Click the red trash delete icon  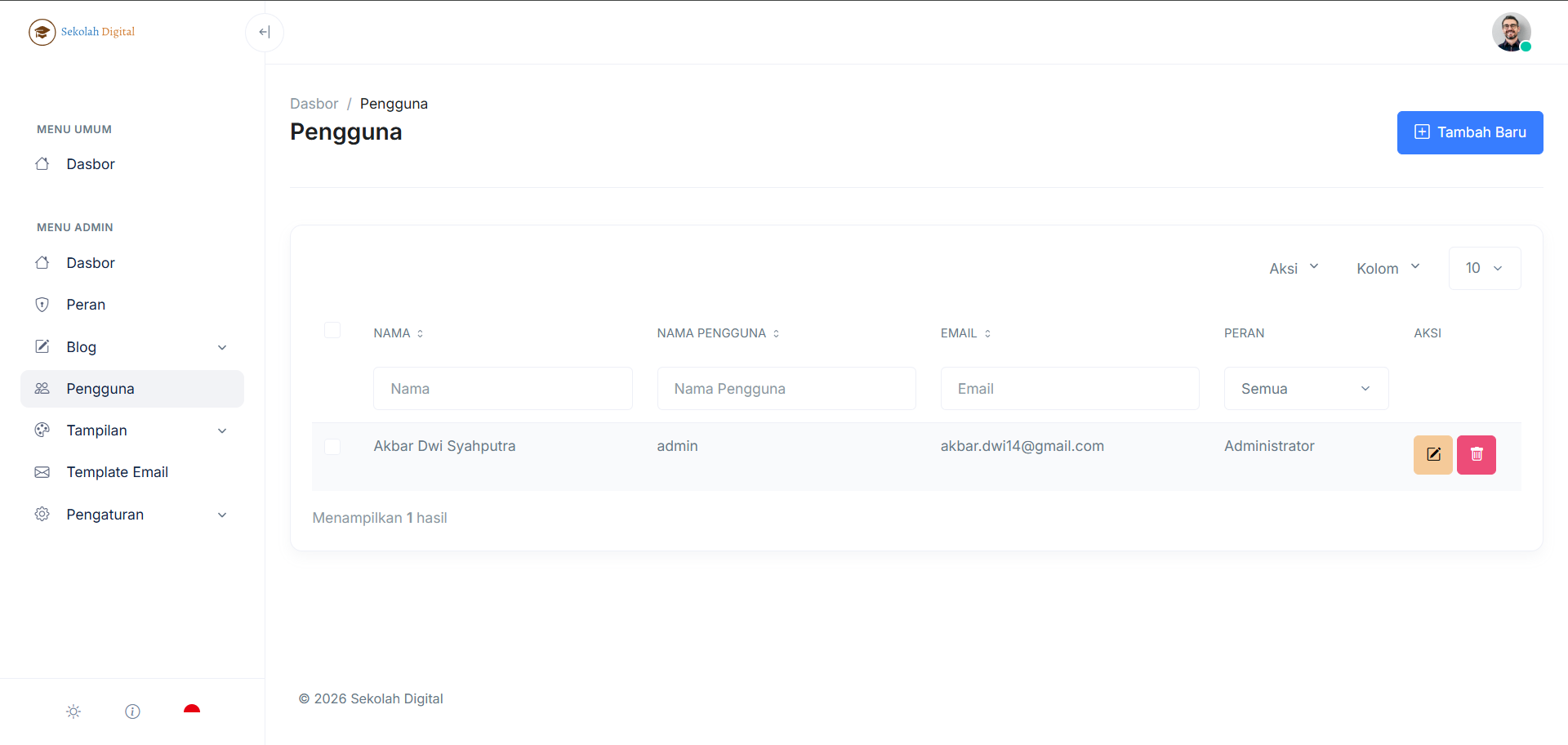1476,455
